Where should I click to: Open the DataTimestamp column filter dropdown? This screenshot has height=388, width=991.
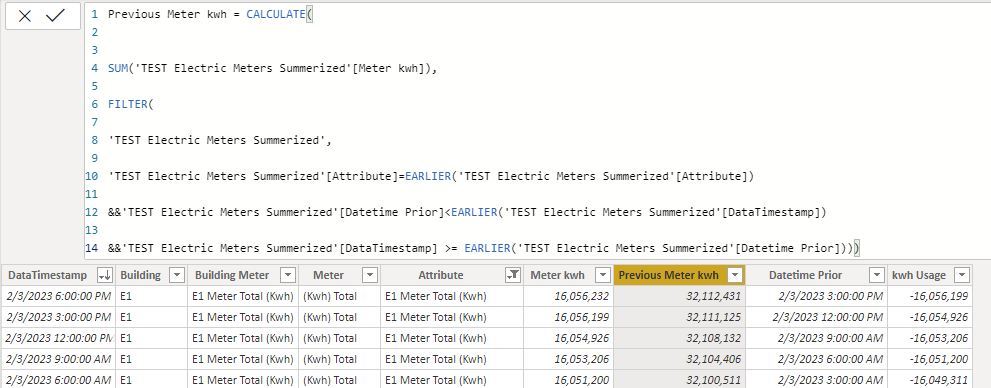click(x=105, y=275)
